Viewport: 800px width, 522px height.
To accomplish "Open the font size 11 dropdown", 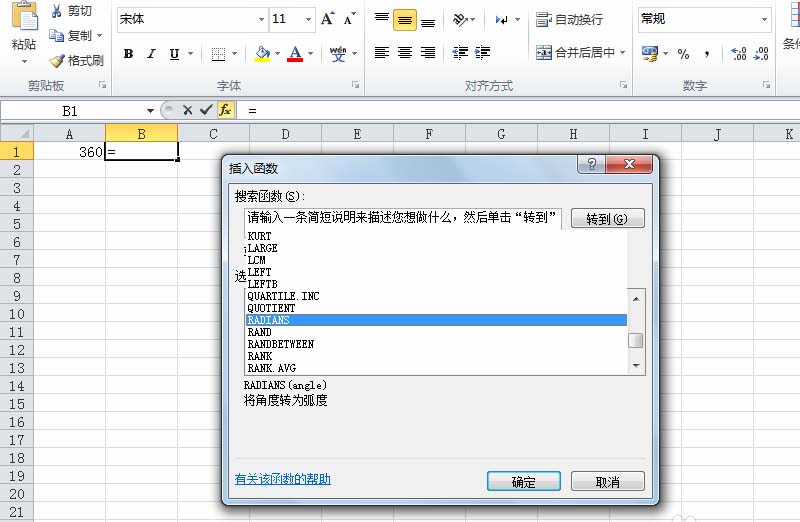I will (x=308, y=19).
